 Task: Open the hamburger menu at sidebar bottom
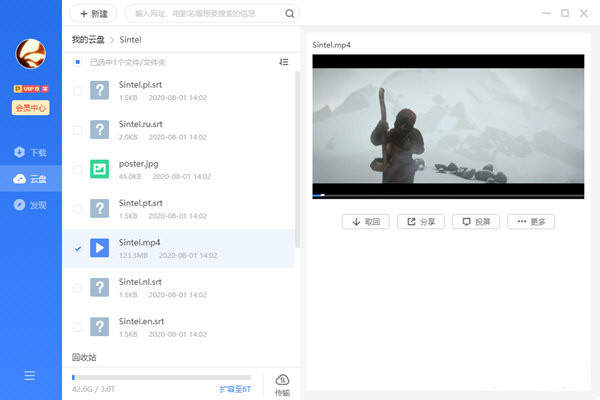pos(30,376)
